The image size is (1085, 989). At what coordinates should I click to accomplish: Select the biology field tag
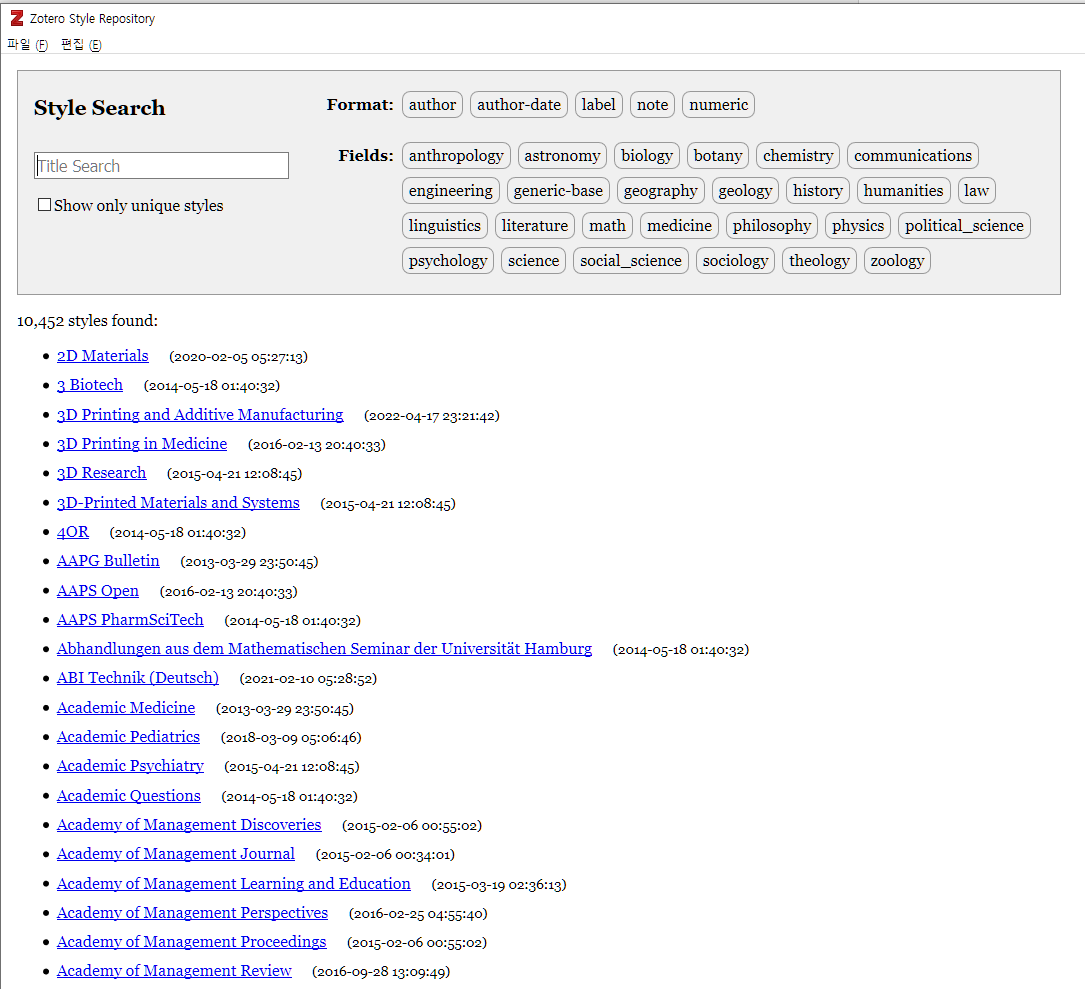[646, 156]
